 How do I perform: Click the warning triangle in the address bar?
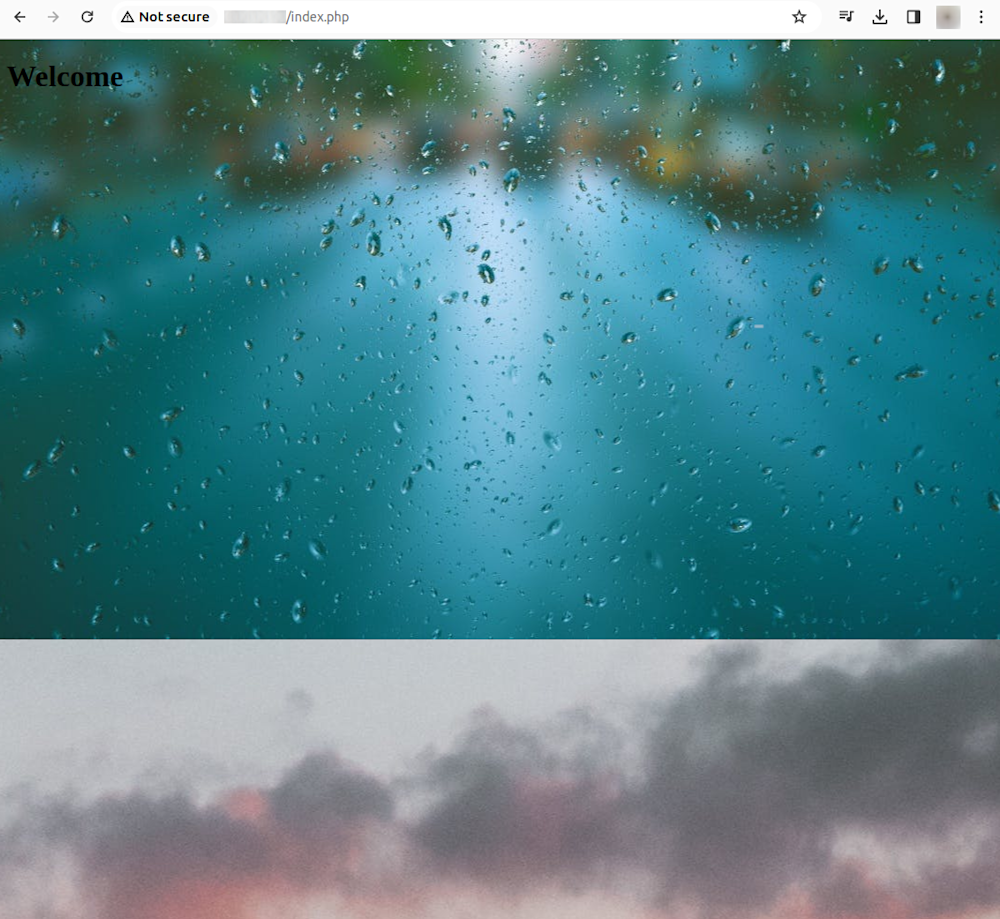pyautogui.click(x=127, y=17)
